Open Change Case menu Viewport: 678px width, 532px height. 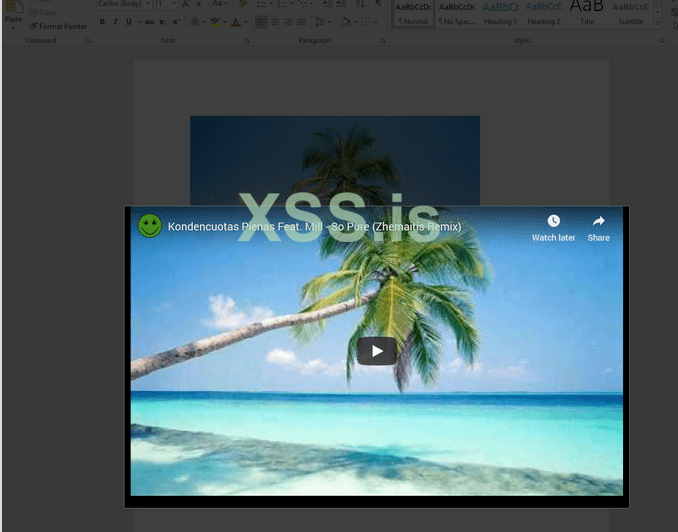[219, 4]
